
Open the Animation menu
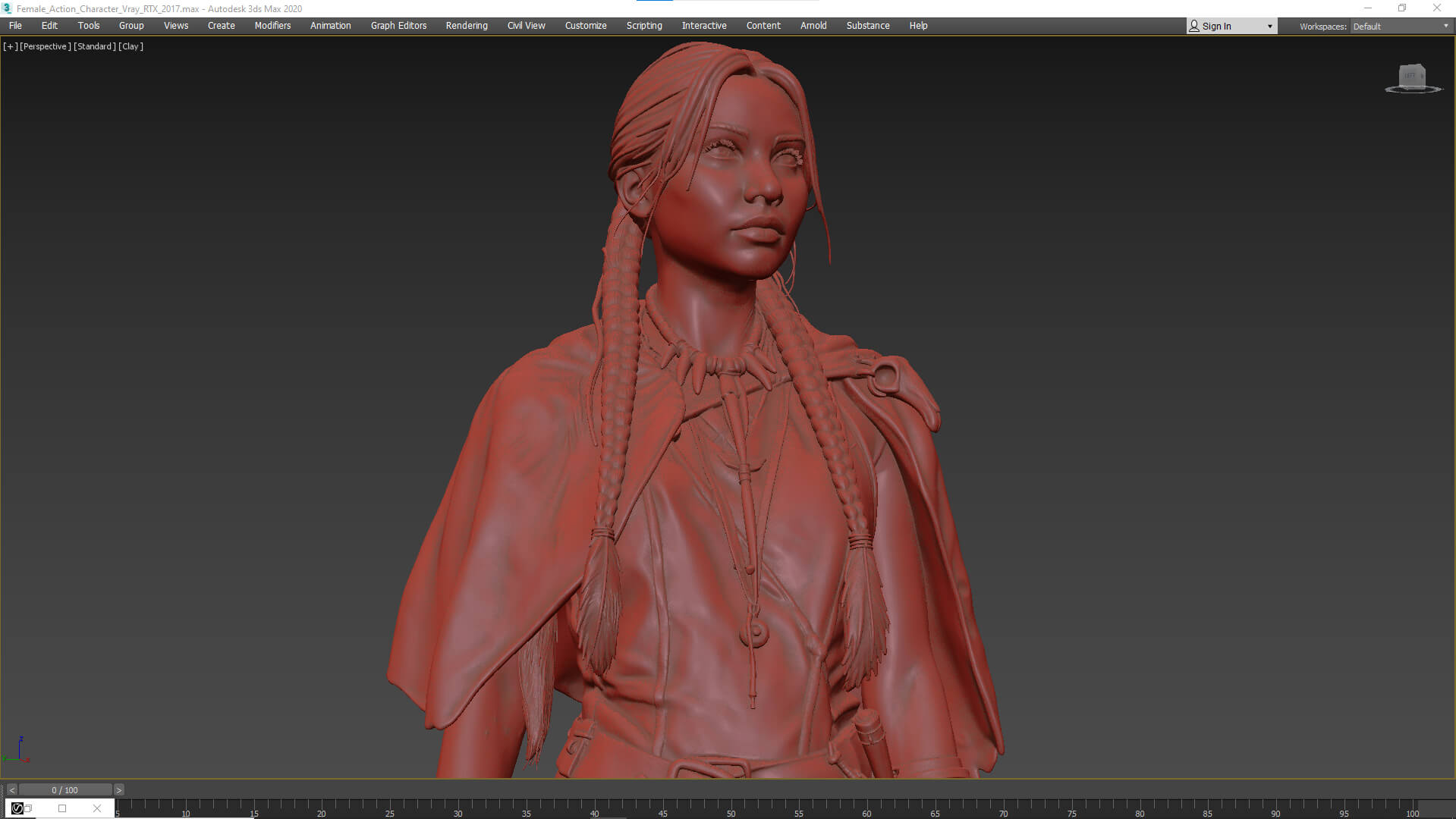click(330, 26)
